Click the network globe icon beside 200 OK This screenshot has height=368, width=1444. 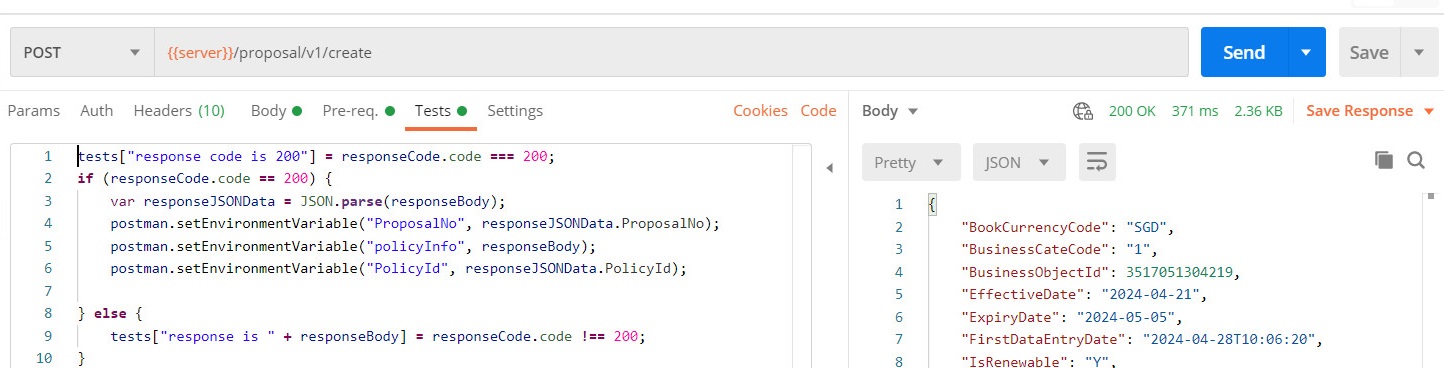[1082, 111]
